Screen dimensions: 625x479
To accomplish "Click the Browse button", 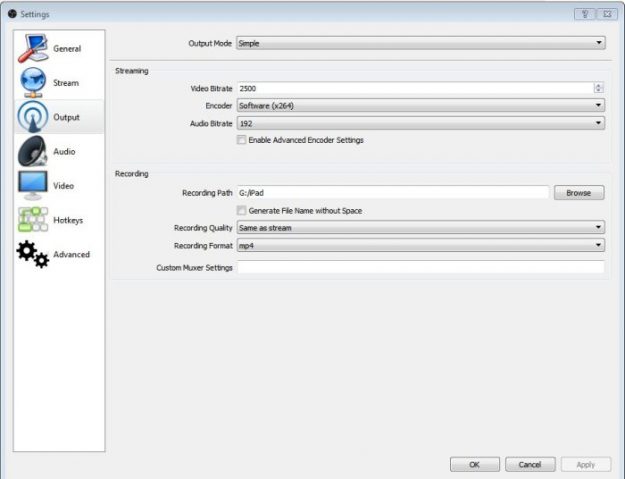I will coord(579,193).
